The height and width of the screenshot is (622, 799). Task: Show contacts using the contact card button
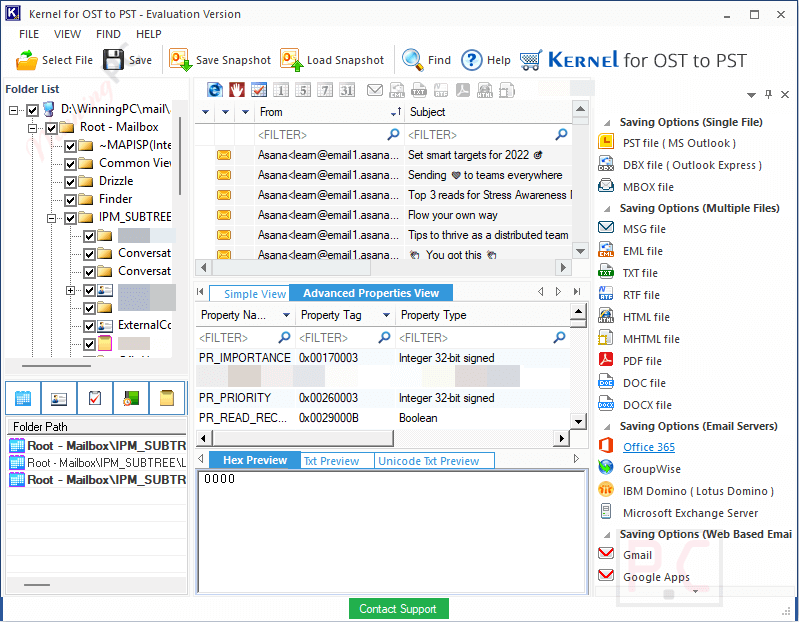(x=59, y=398)
